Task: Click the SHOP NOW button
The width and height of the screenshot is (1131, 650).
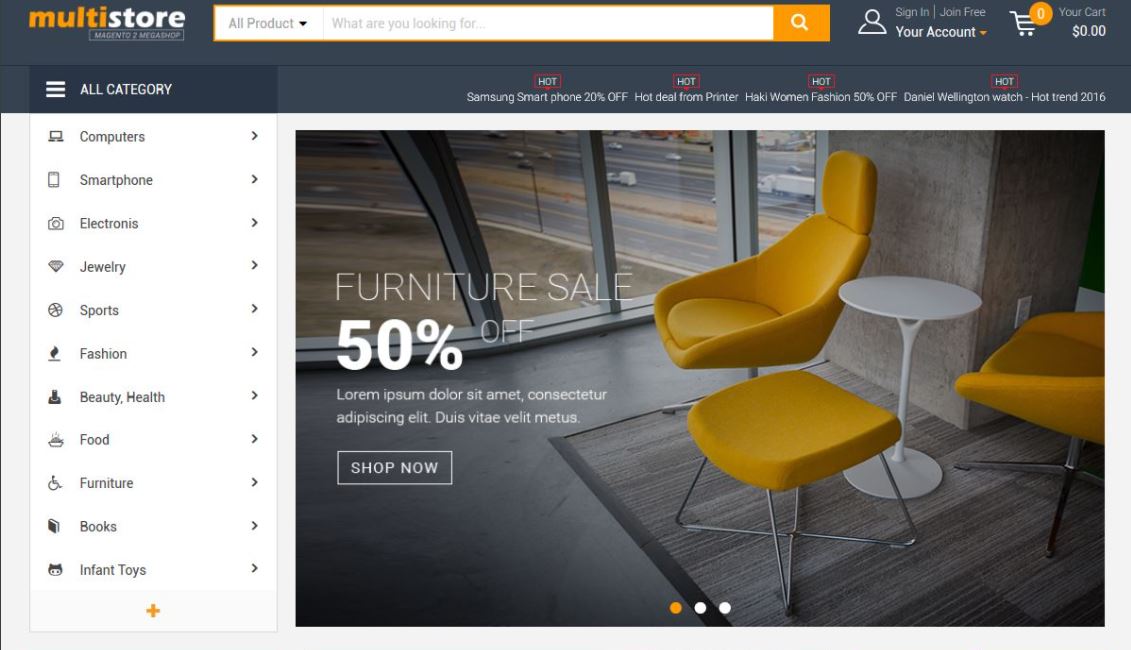Action: click(x=395, y=467)
